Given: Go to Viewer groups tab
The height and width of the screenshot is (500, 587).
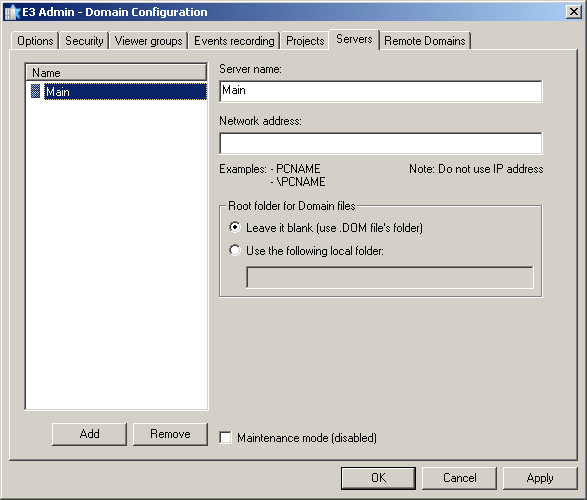Looking at the screenshot, I should point(149,40).
